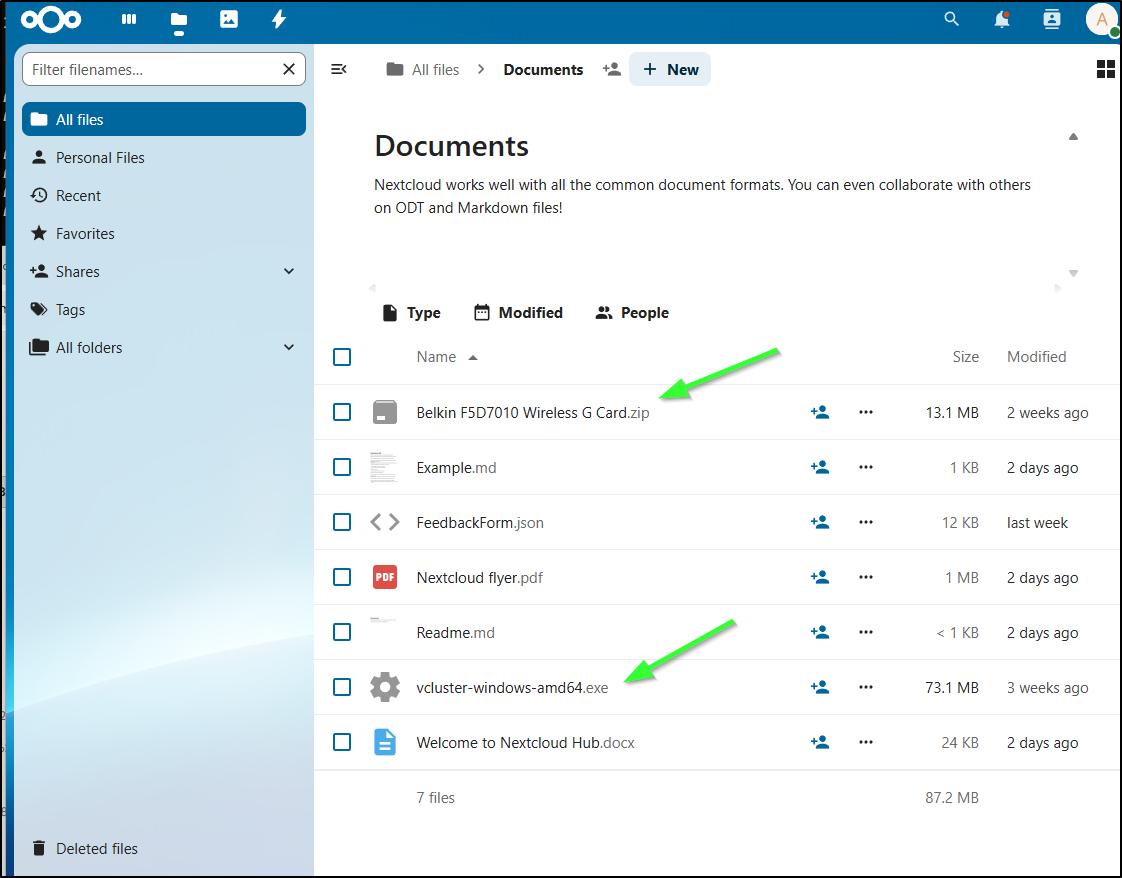
Task: Collapse the navigation sidebar toggle
Action: [x=339, y=69]
